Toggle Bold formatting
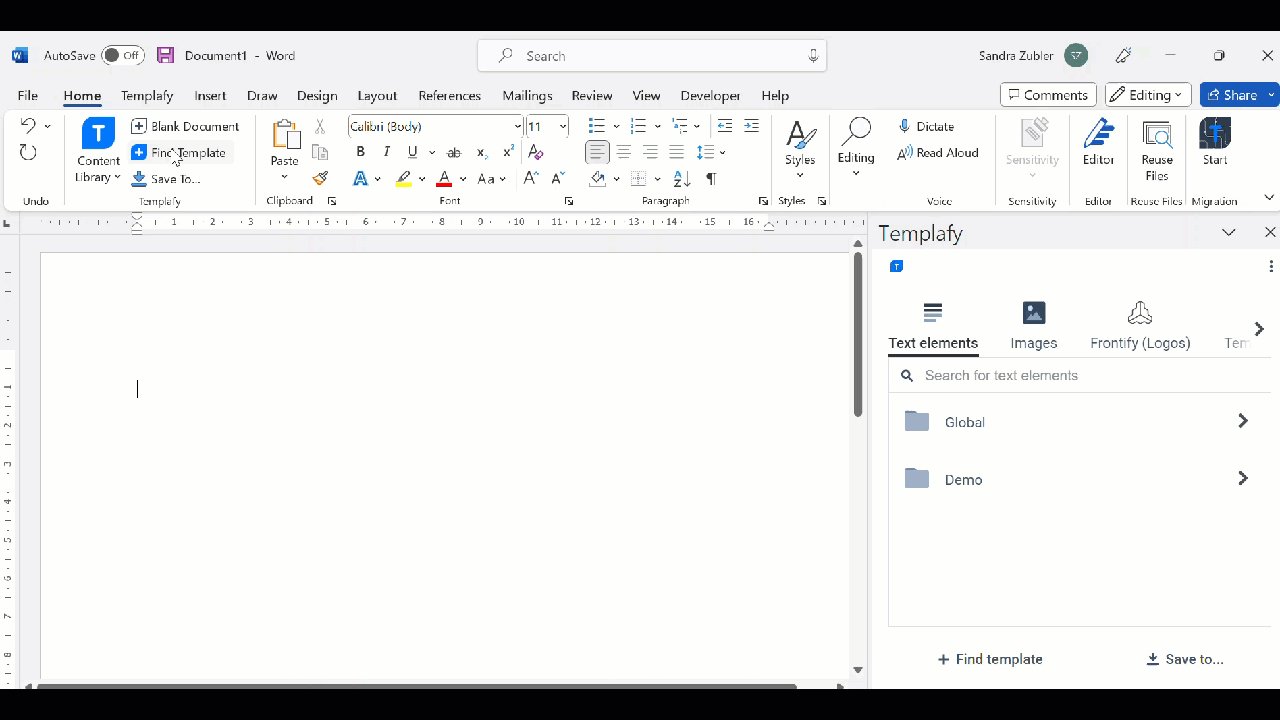The height and width of the screenshot is (720, 1280). [361, 153]
